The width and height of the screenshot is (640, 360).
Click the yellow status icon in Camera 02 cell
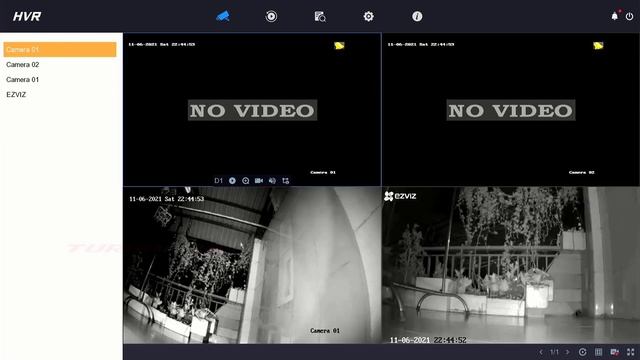[598, 45]
